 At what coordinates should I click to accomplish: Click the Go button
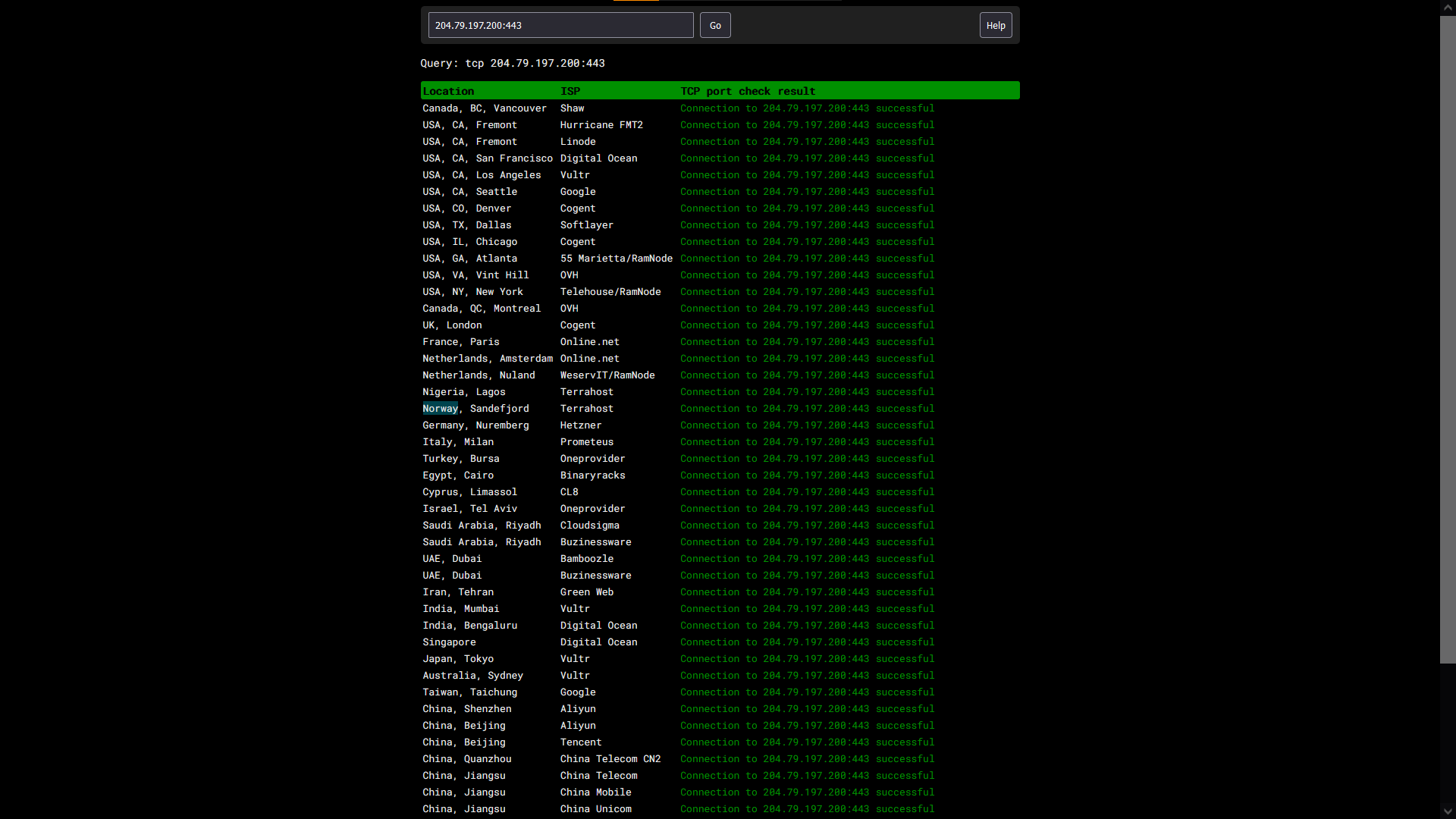(714, 25)
